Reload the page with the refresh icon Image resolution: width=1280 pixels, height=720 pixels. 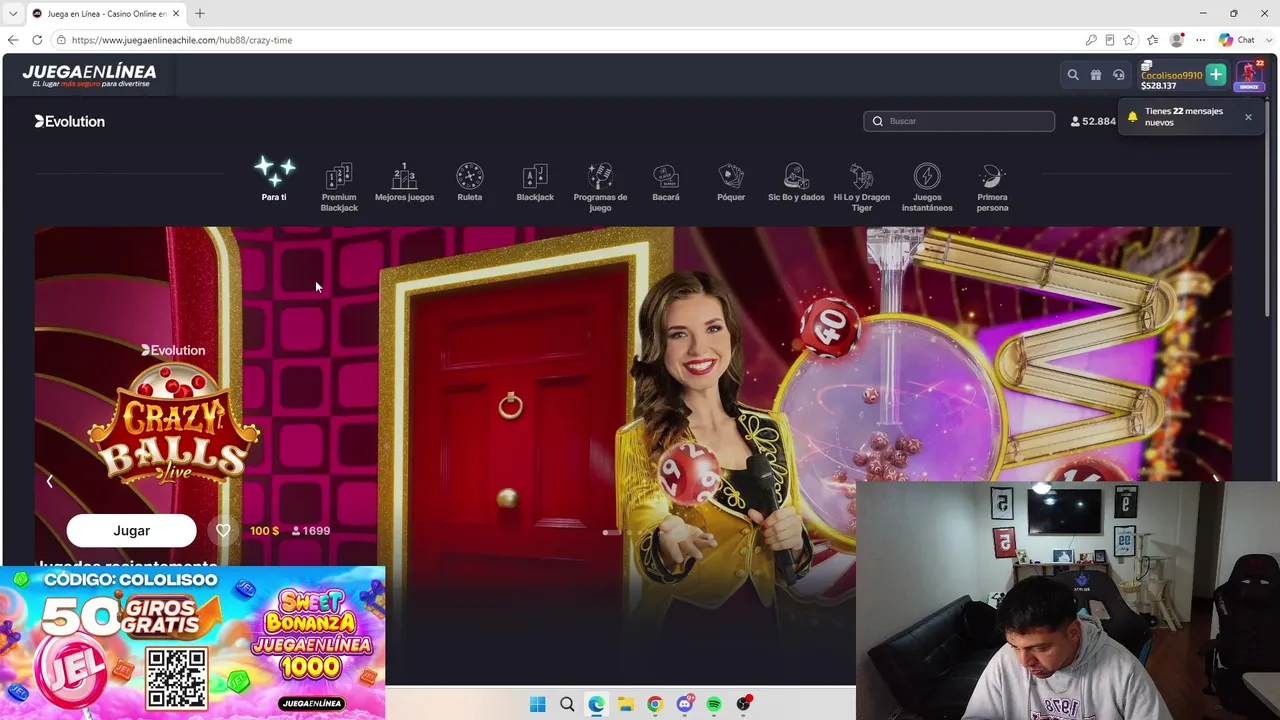[x=37, y=40]
